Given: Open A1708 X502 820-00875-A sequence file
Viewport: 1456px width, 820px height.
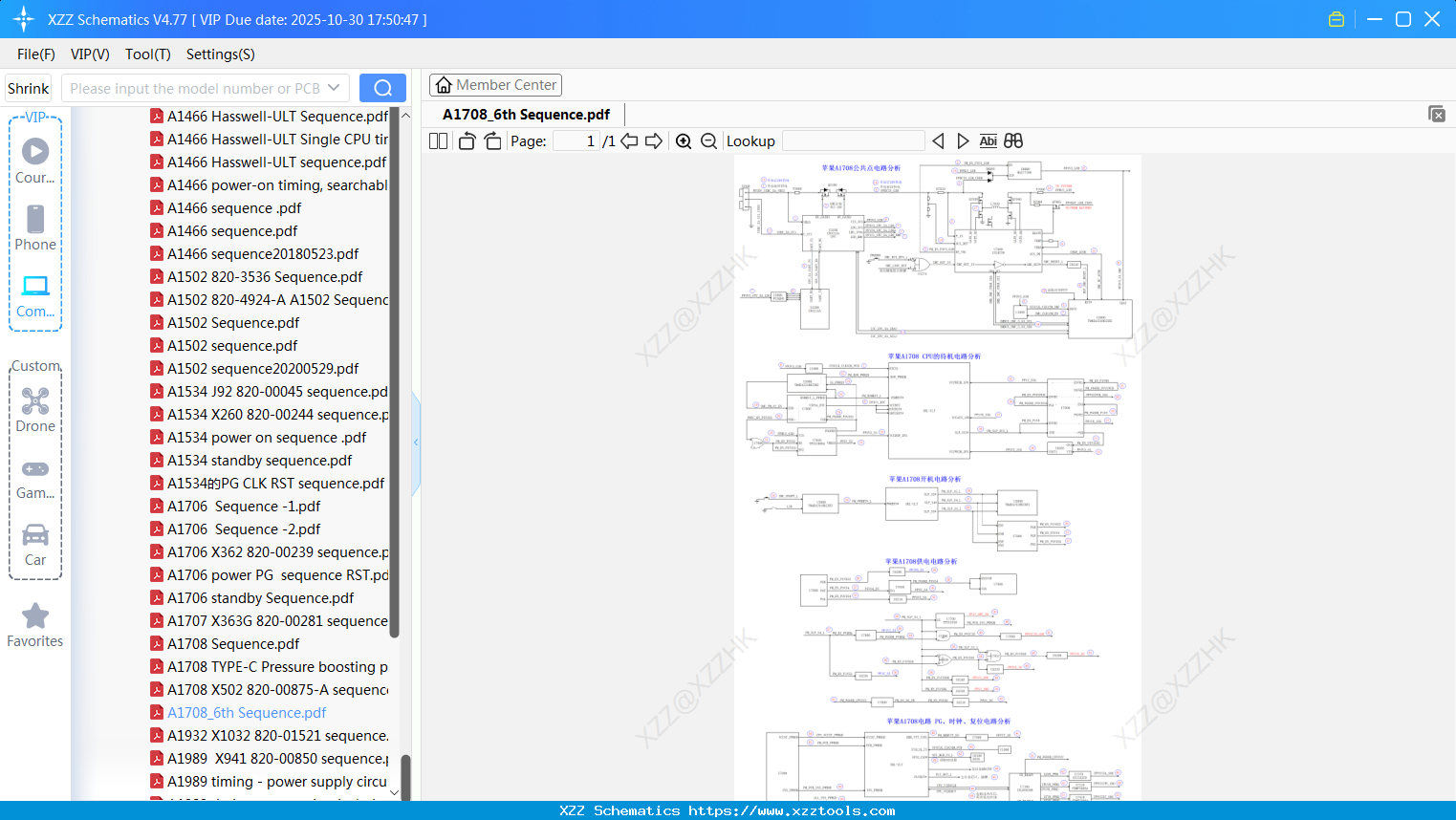Looking at the screenshot, I should coord(270,690).
